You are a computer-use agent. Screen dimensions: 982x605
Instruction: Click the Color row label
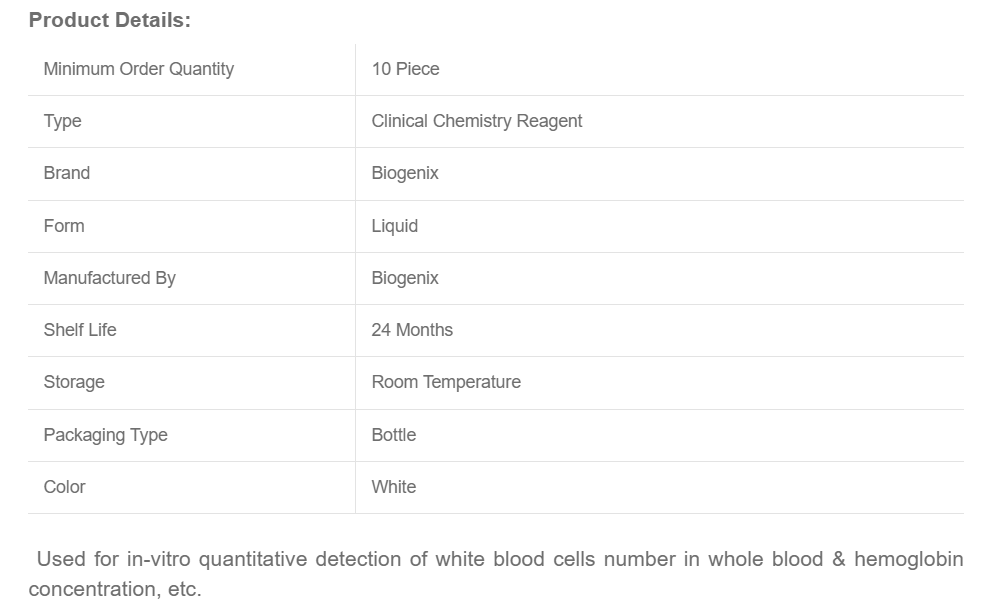click(x=64, y=487)
